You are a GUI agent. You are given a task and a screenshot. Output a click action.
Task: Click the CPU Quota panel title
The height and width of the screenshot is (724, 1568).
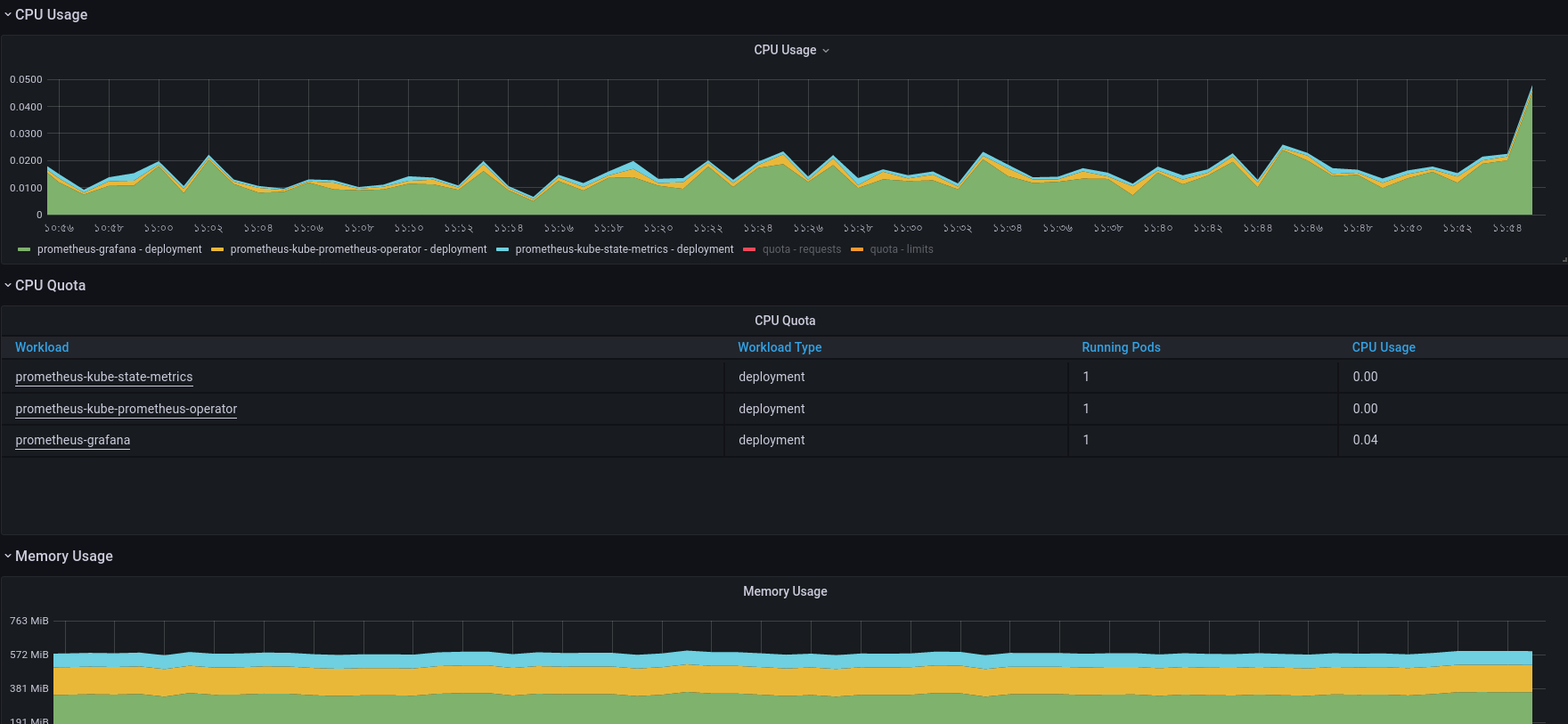pos(785,321)
